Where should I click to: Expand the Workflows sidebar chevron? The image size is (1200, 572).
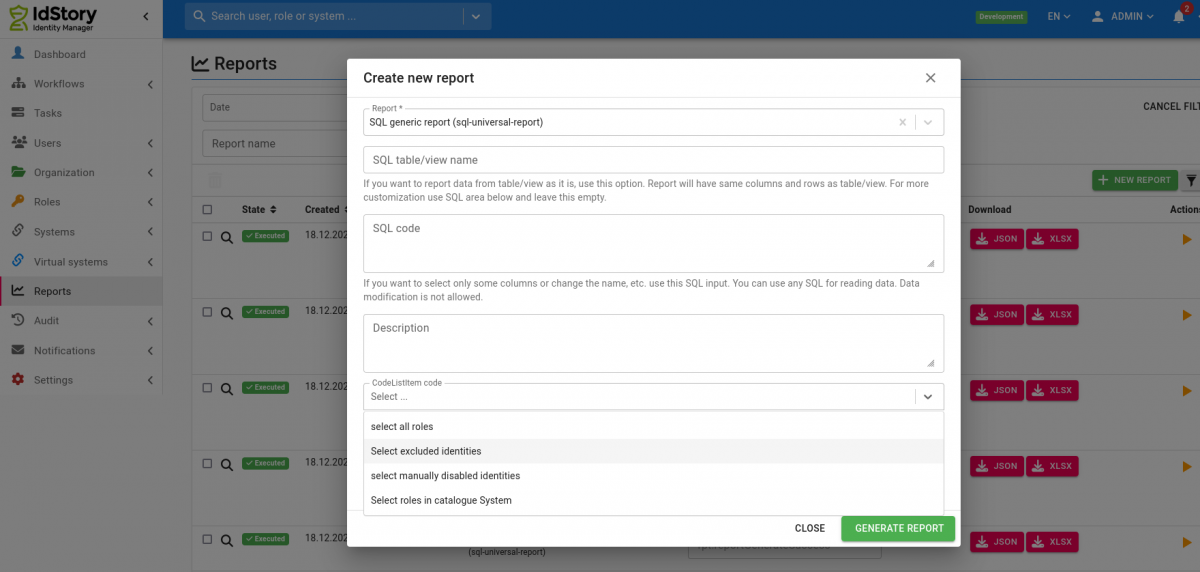tap(149, 84)
